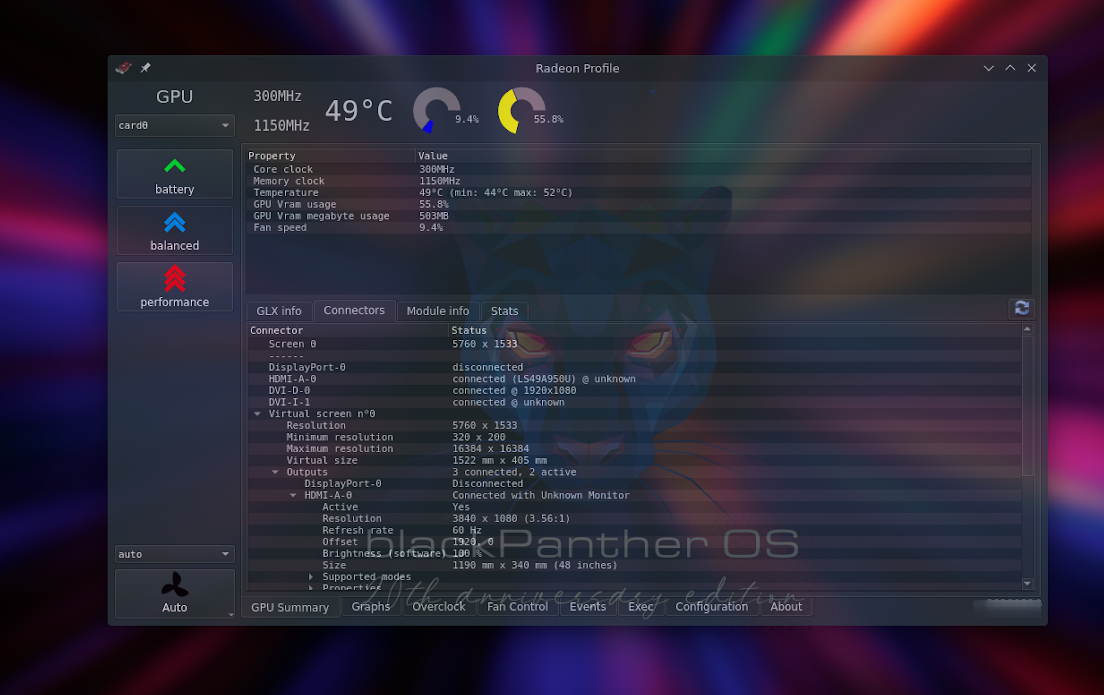Screen dimensions: 1104x695
Task: Open the Exec tab
Action: (641, 607)
